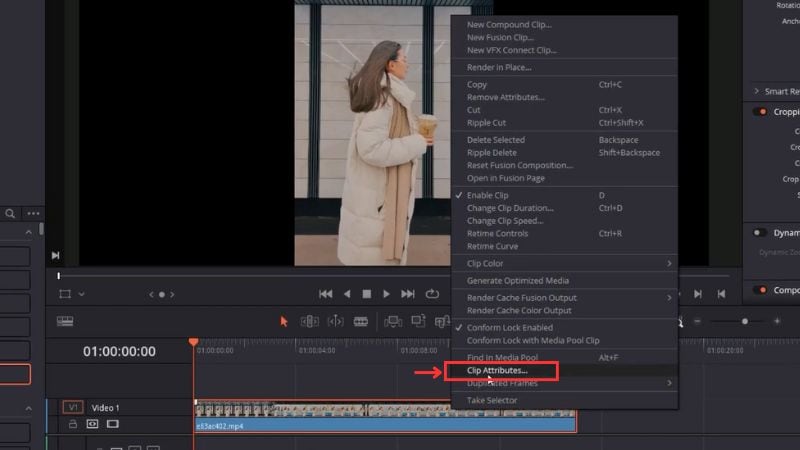This screenshot has height=450, width=800.
Task: Play the clip in reverse
Action: click(x=347, y=294)
